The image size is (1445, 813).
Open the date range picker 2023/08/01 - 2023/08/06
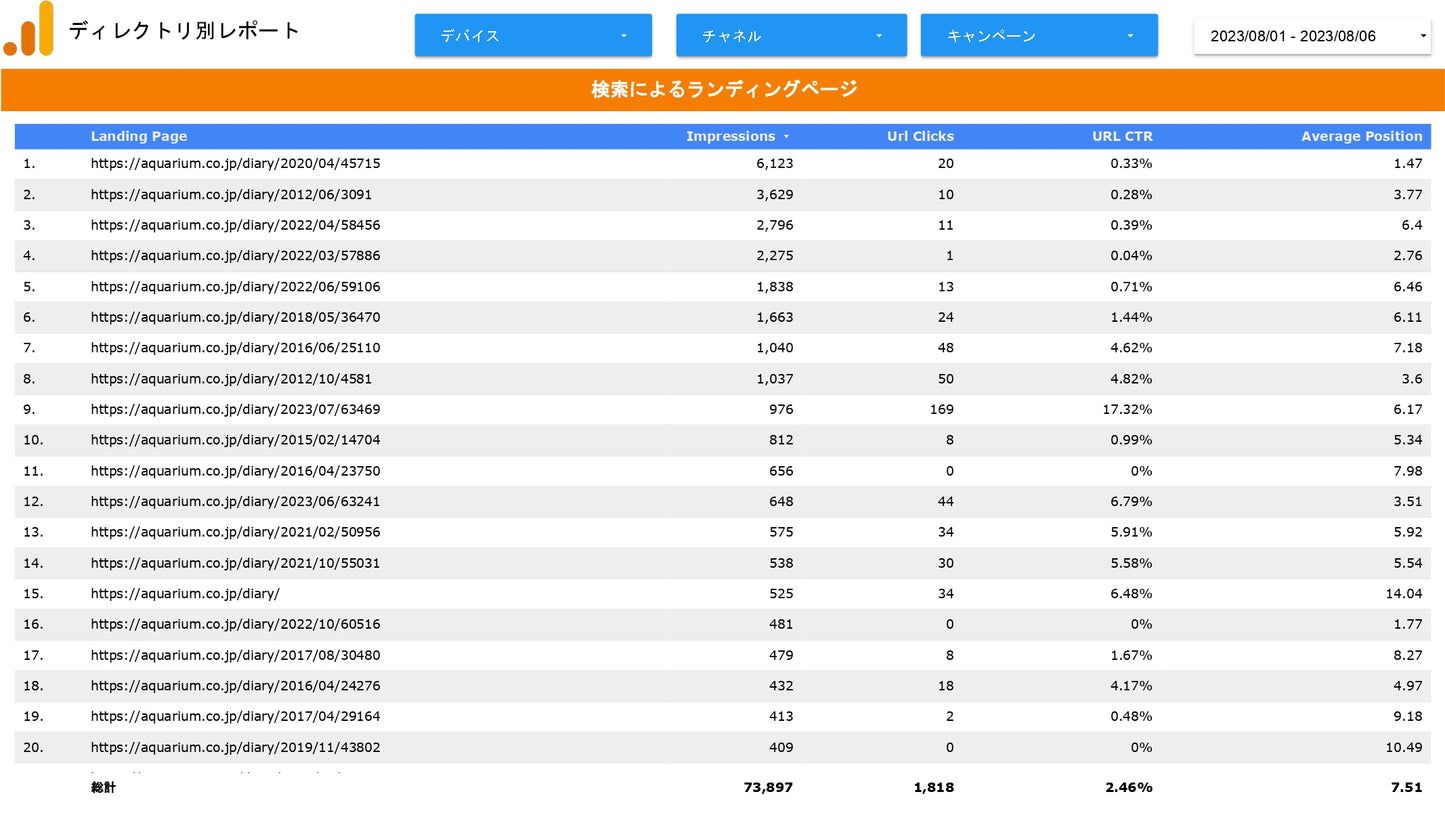point(1312,36)
